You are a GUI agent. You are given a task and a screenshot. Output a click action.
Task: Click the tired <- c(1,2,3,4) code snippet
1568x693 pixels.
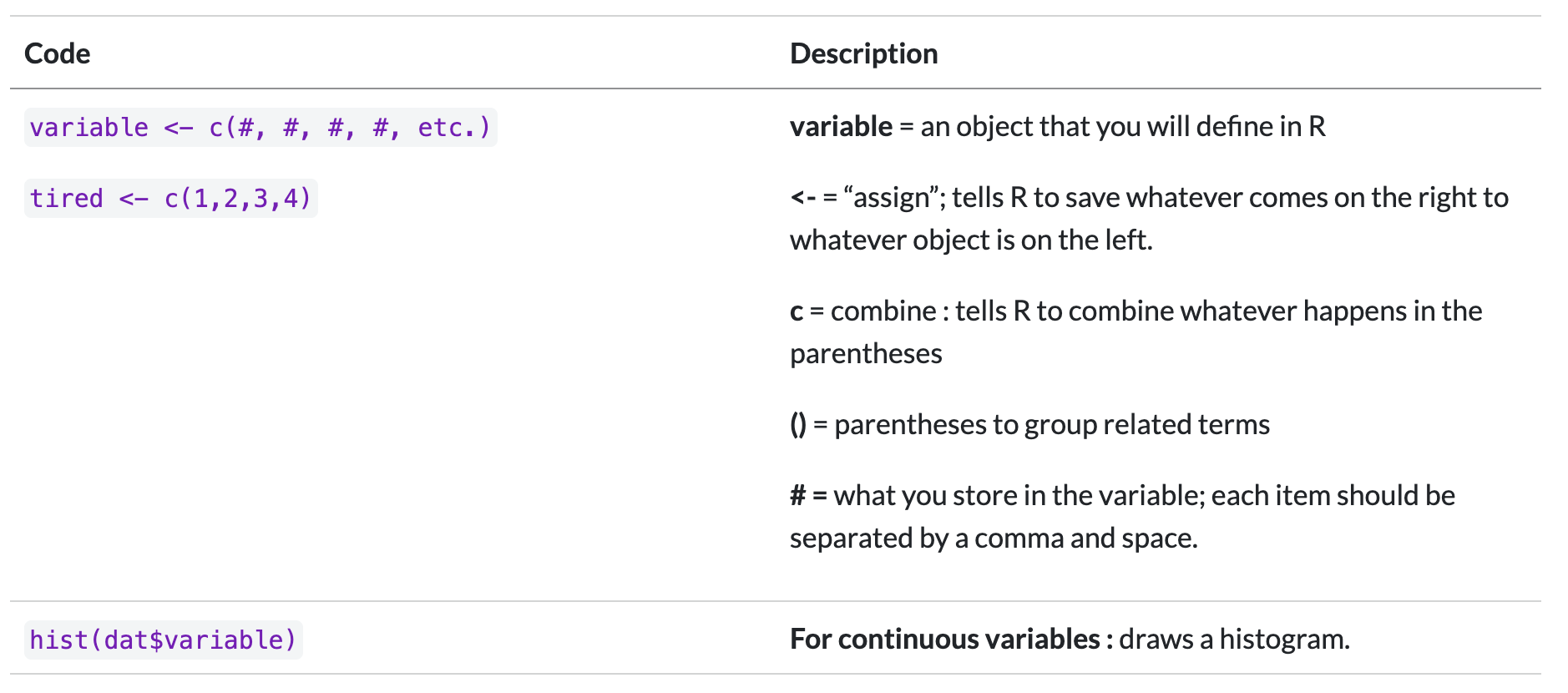(170, 199)
